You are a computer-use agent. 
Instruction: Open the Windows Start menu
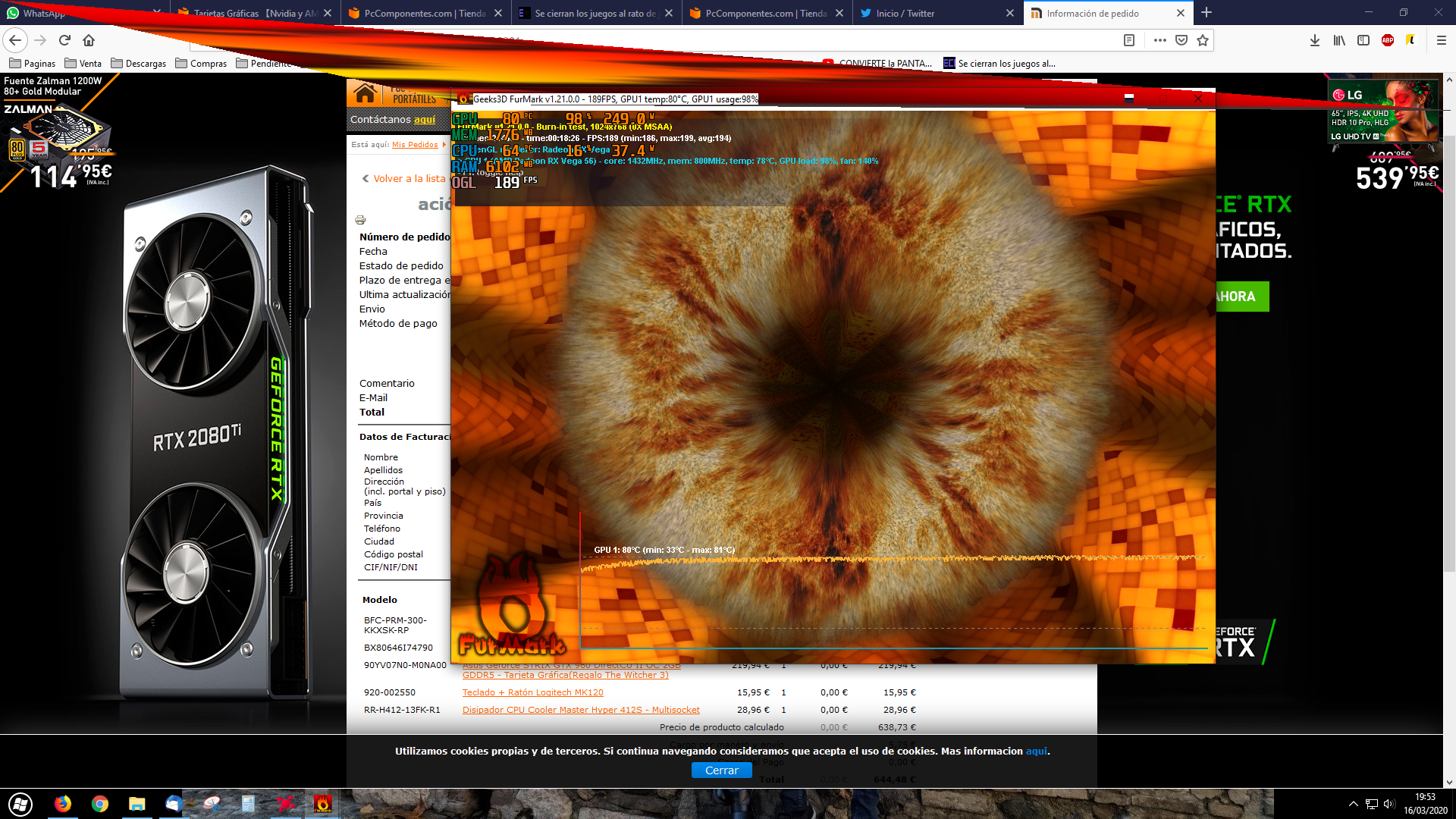click(20, 804)
